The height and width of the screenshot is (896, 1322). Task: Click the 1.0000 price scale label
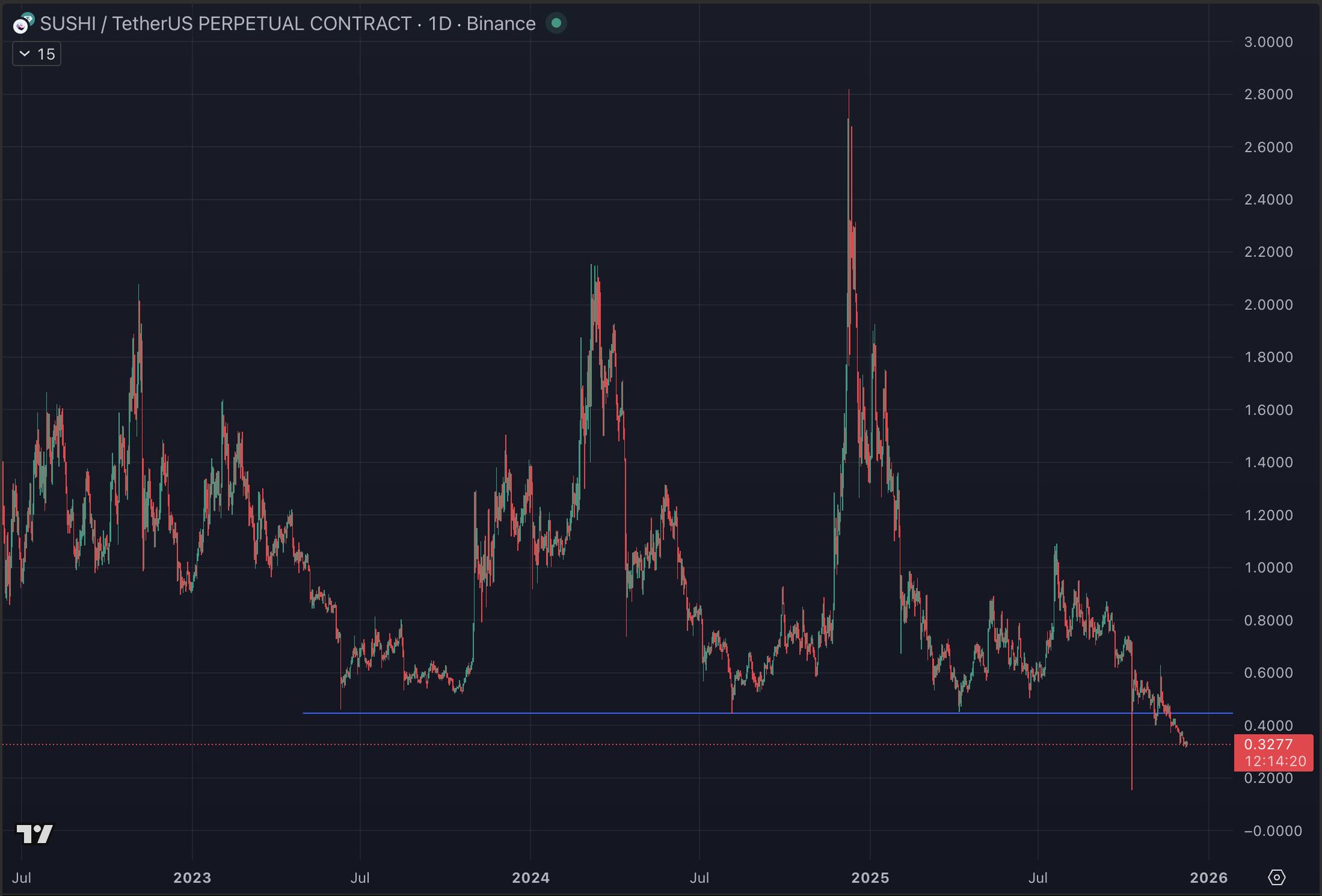pyautogui.click(x=1268, y=567)
